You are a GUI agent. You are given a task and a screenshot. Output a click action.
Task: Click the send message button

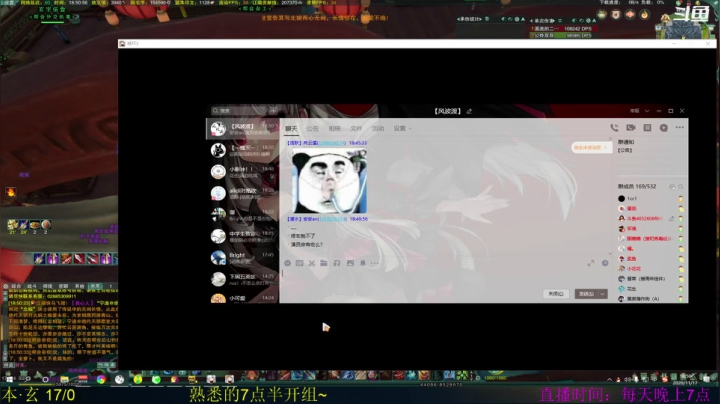point(586,294)
